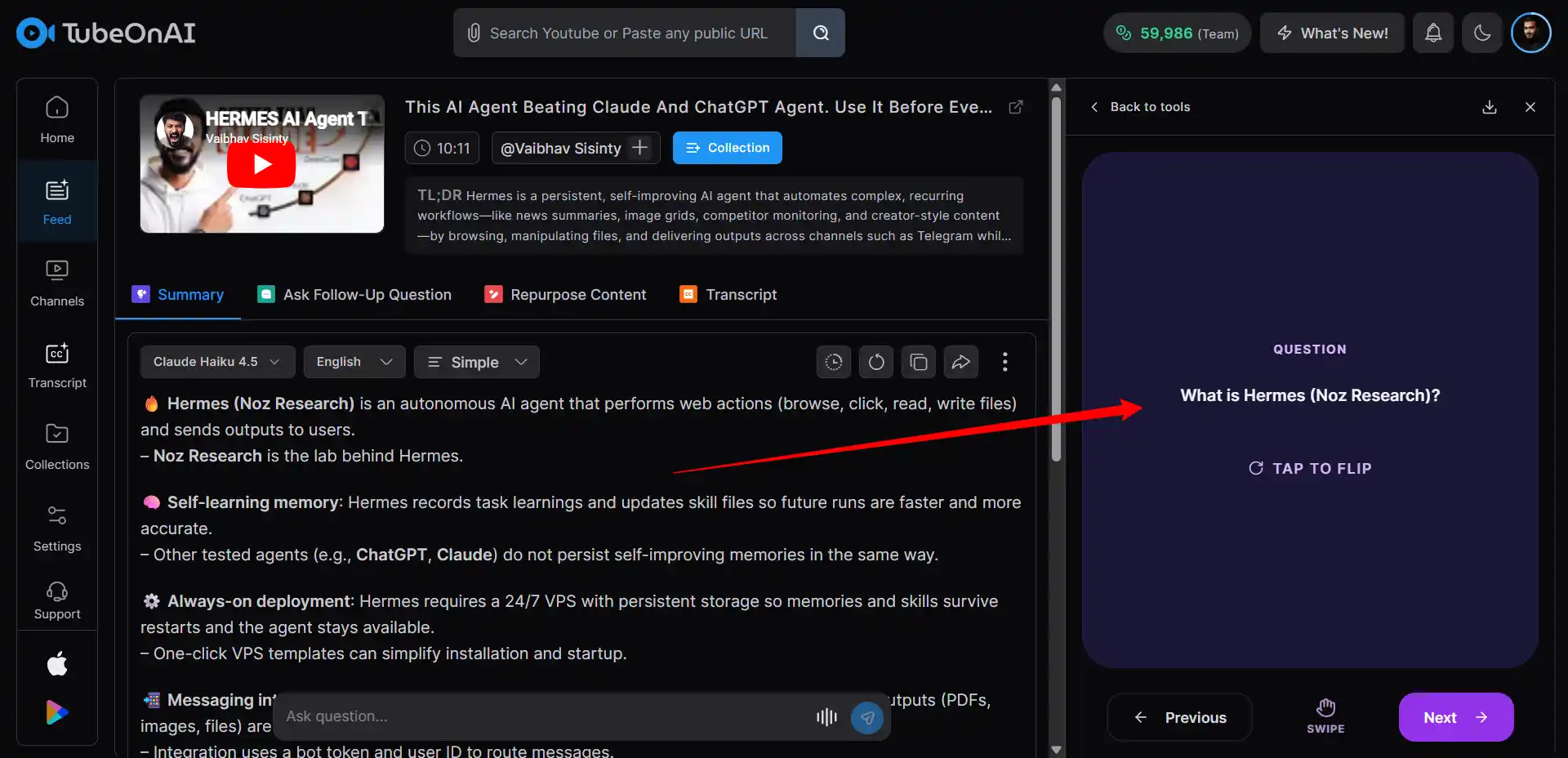Click the paperclip attach icon in search bar
This screenshot has height=758, width=1568.
[x=474, y=33]
